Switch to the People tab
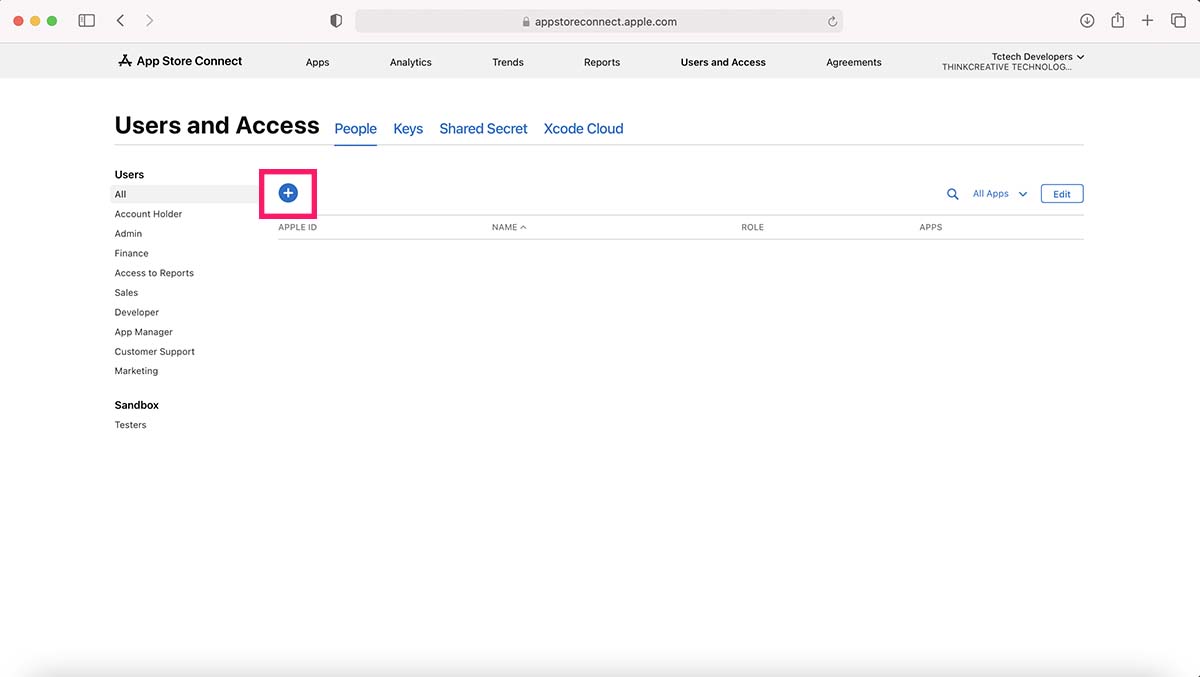Viewport: 1200px width, 677px height. (x=355, y=129)
